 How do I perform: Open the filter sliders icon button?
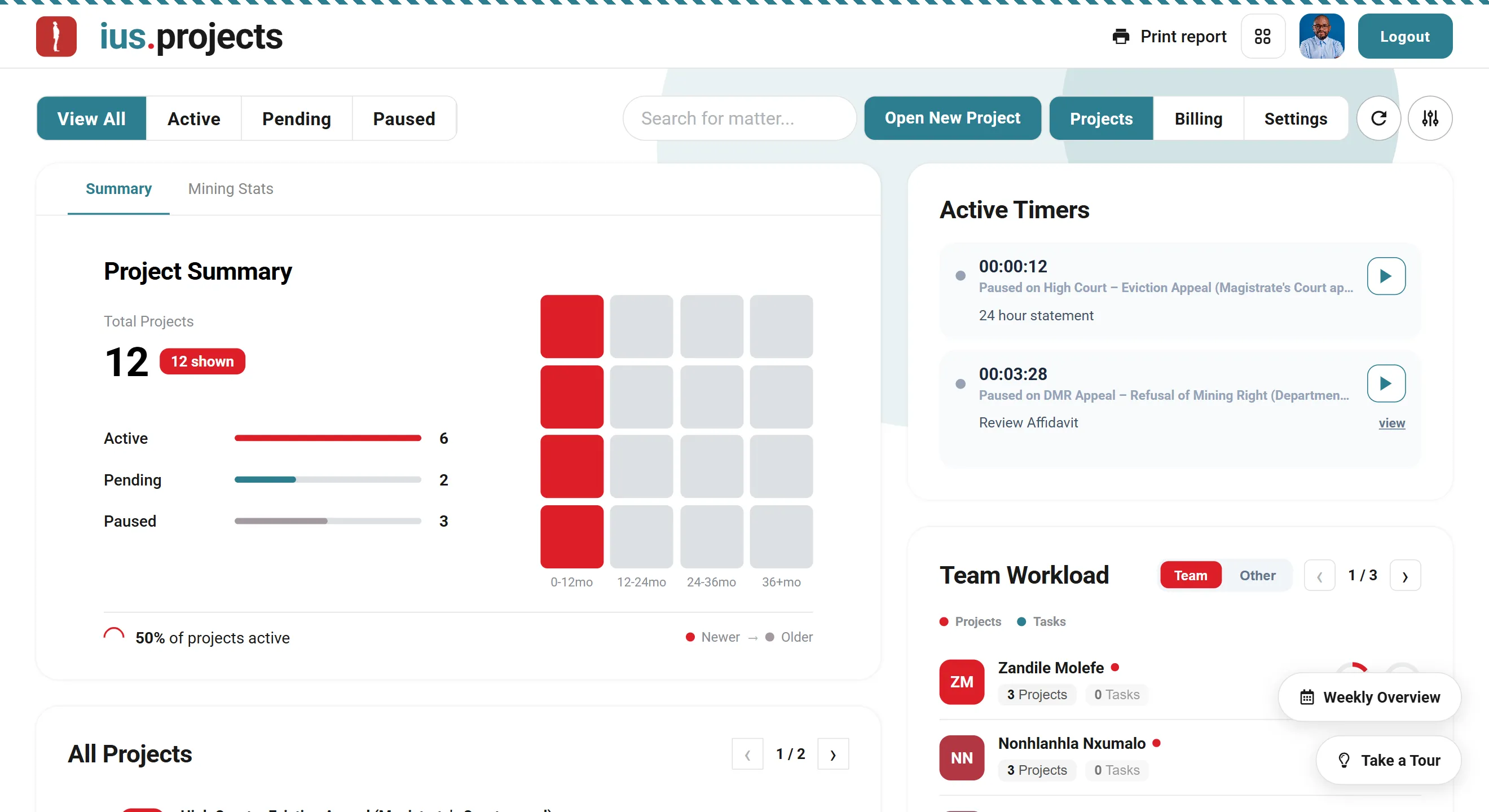point(1429,118)
